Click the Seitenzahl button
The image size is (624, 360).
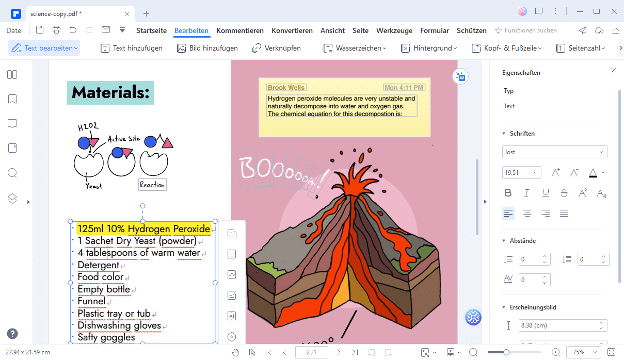click(x=581, y=48)
